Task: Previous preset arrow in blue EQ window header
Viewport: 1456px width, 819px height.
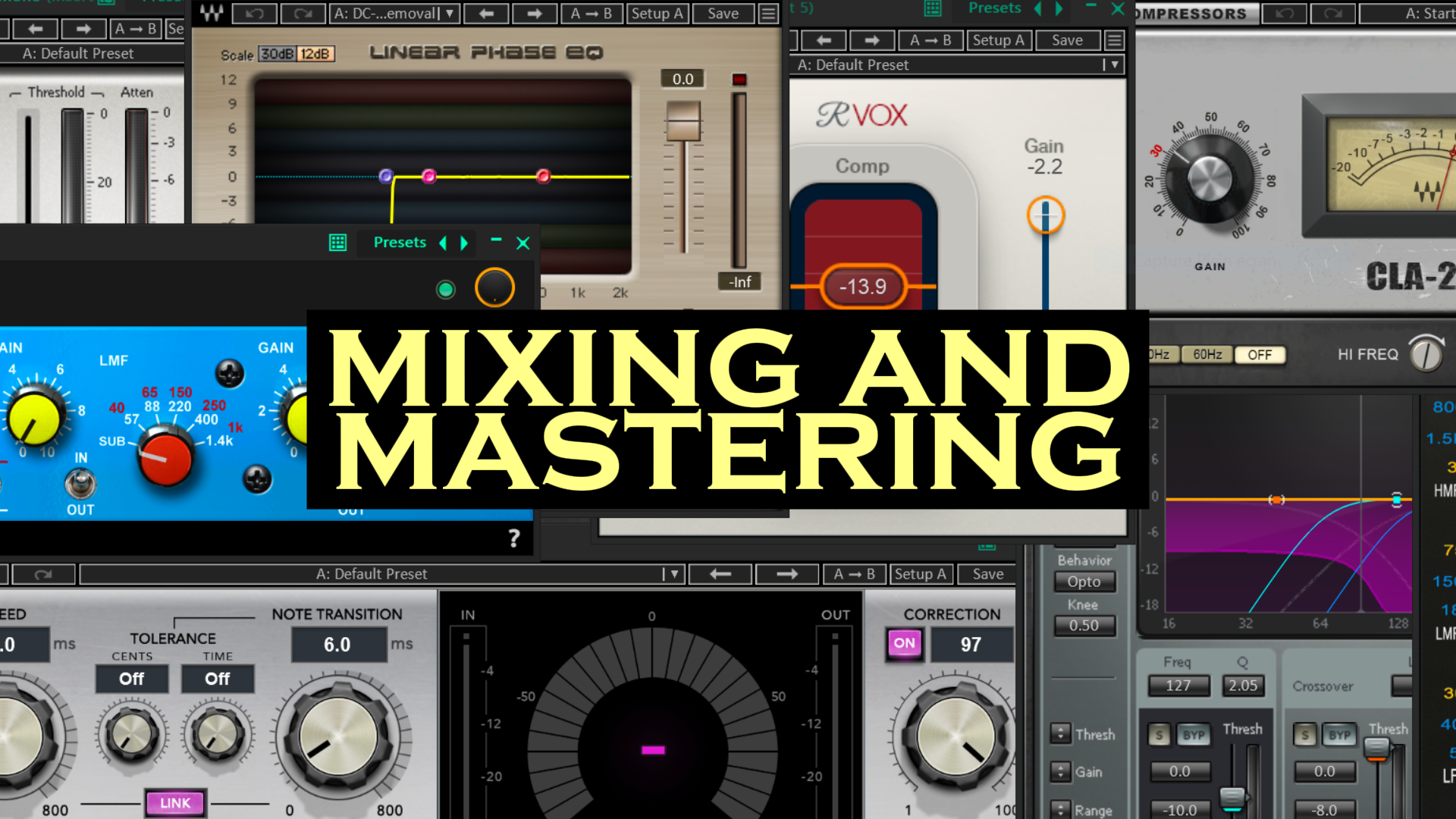Action: coord(443,243)
